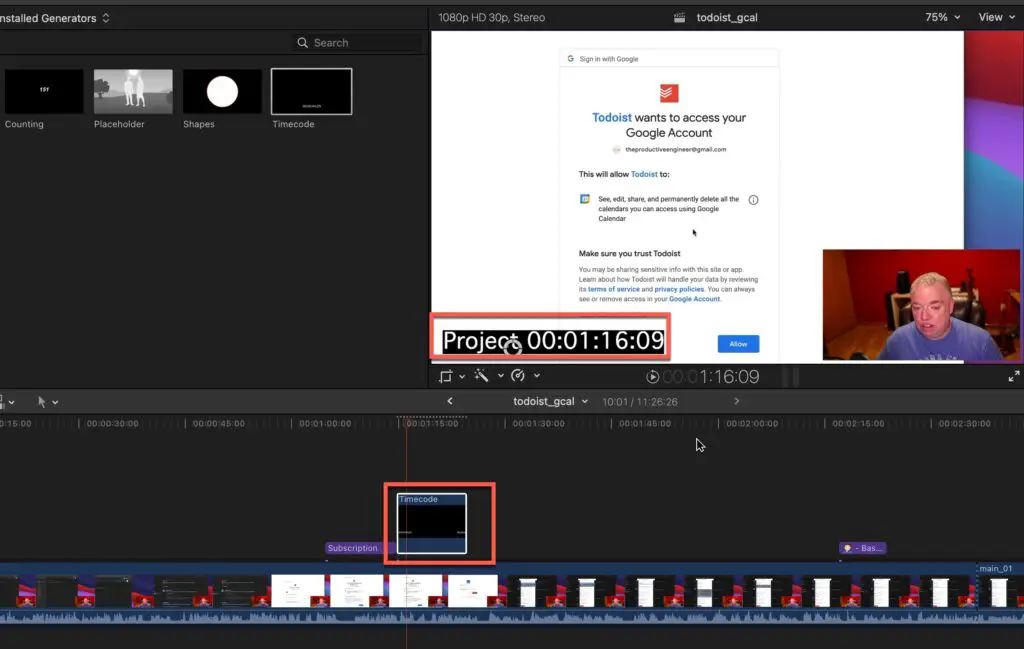
Task: Select the Placeholder generator thumbnail
Action: 133,91
